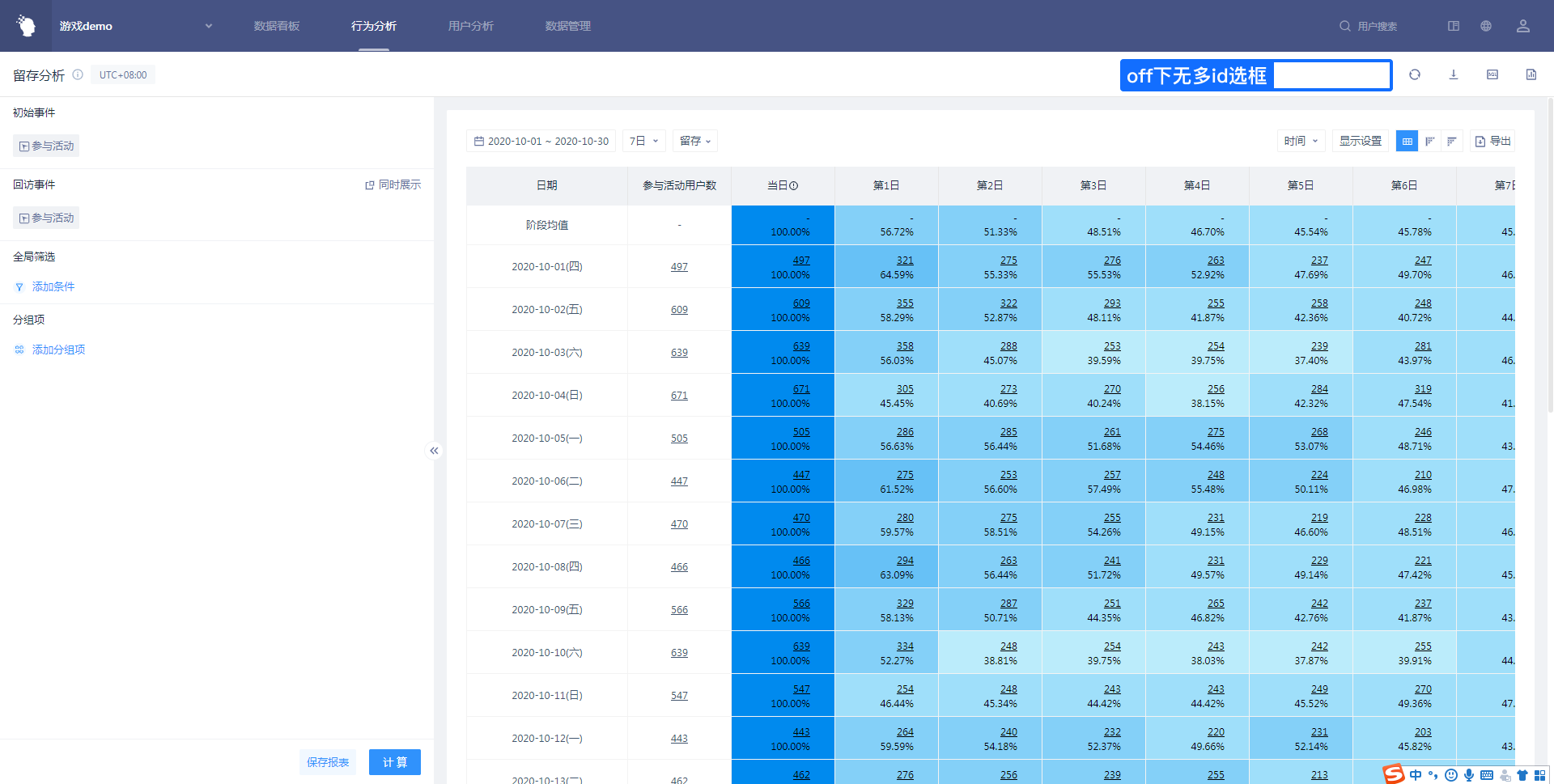Image resolution: width=1554 pixels, height=784 pixels.
Task: Expand the 7日 period dropdown
Action: click(x=643, y=141)
